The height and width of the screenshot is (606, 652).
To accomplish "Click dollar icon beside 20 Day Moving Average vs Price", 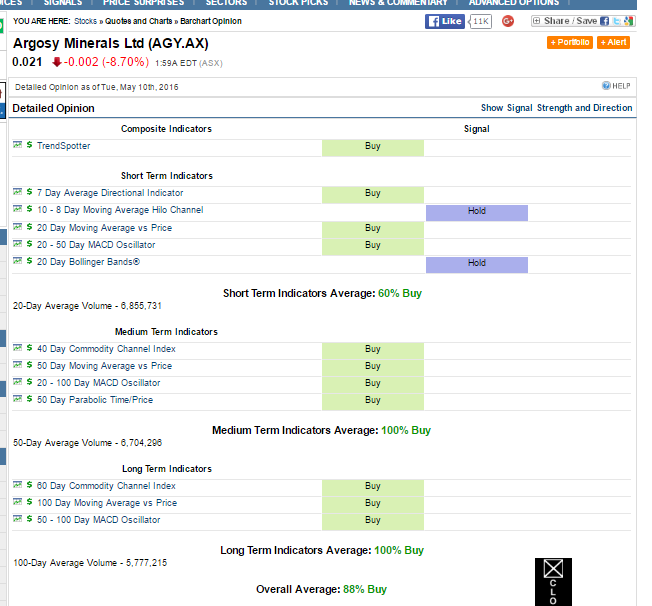I will tap(30, 227).
